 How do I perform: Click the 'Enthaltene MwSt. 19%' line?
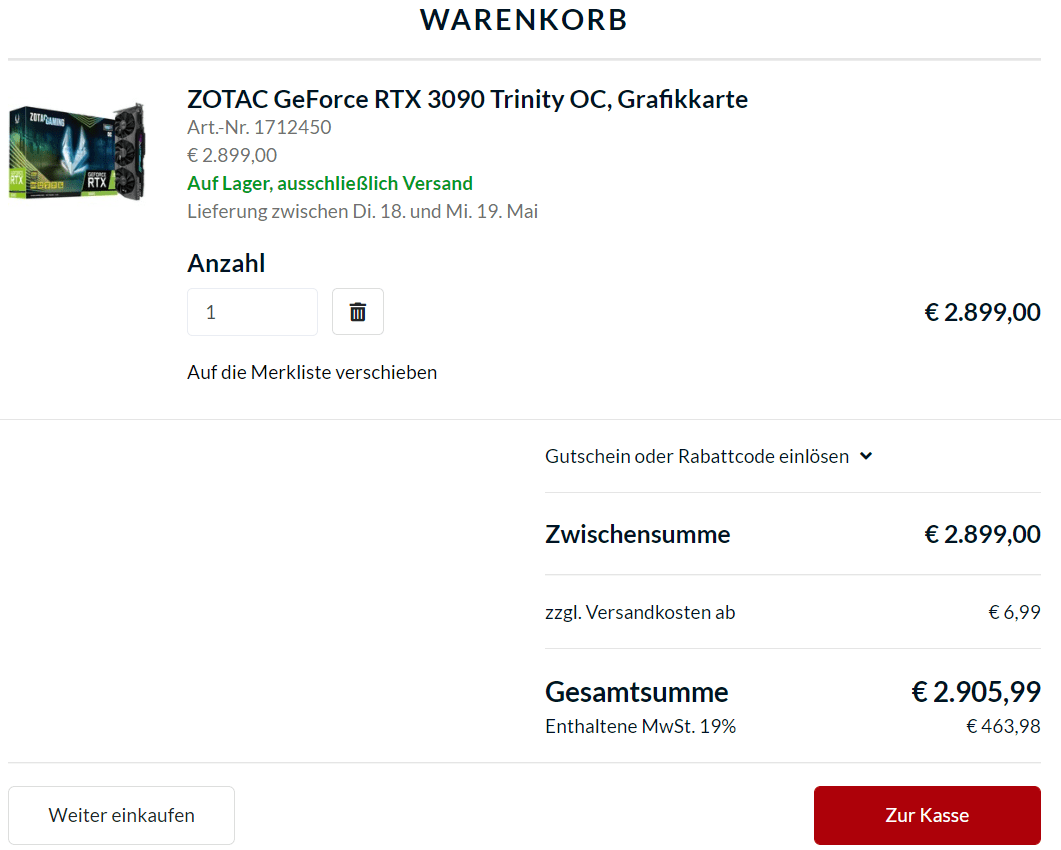point(640,726)
